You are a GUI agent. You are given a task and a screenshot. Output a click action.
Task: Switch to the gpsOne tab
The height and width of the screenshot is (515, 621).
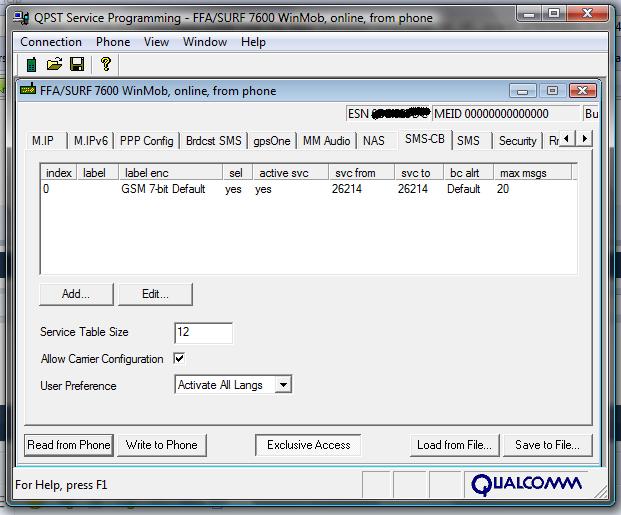coord(272,141)
